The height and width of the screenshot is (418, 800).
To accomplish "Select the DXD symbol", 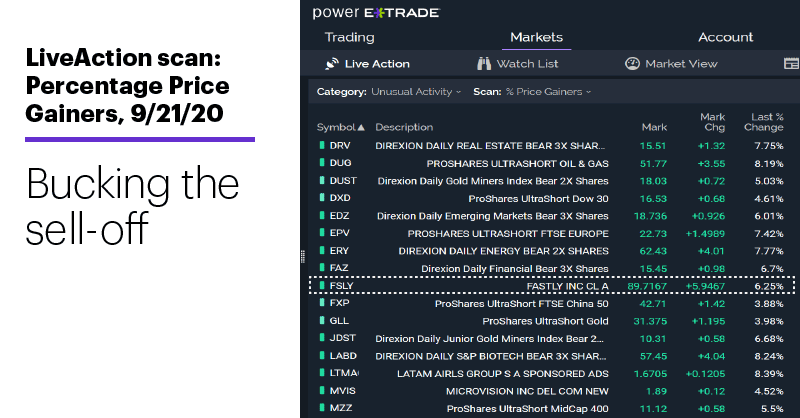I will pyautogui.click(x=340, y=198).
